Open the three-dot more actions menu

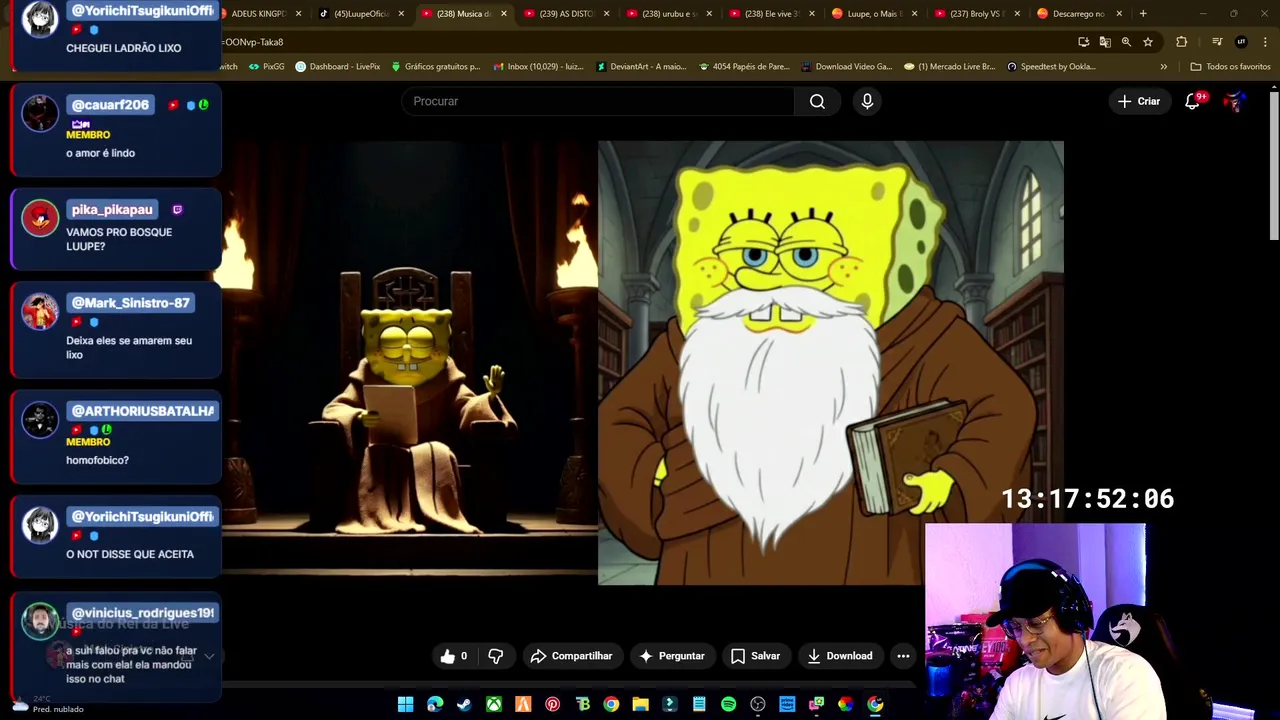point(903,656)
